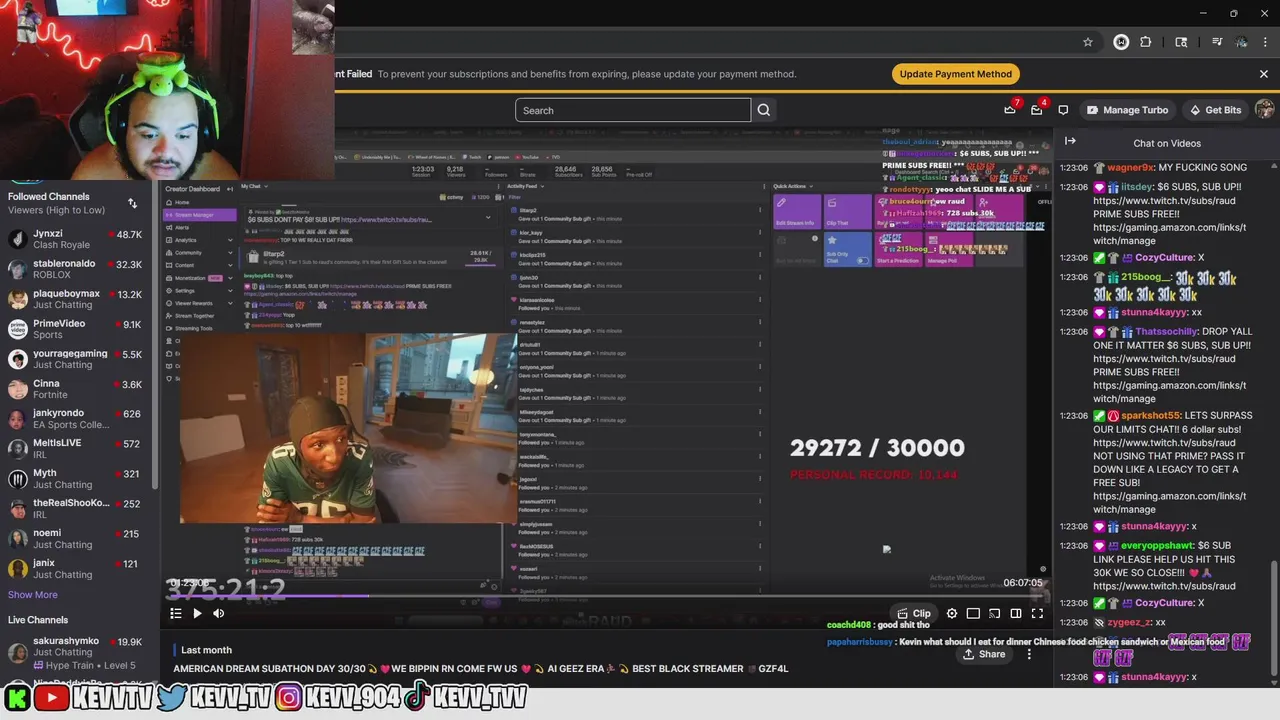Open Jynxzi channel in sidebar

tap(76, 239)
